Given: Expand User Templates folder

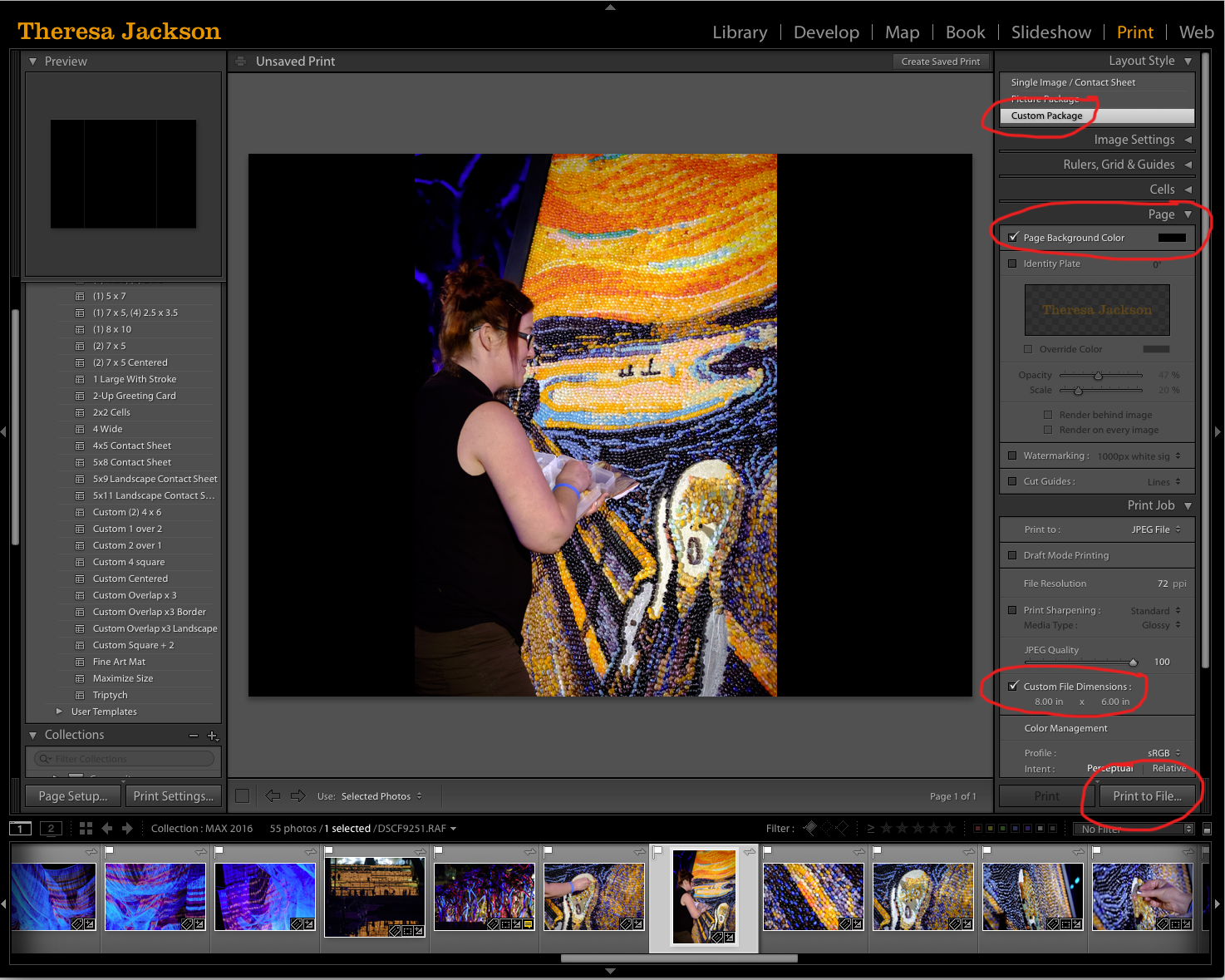Looking at the screenshot, I should click(59, 712).
